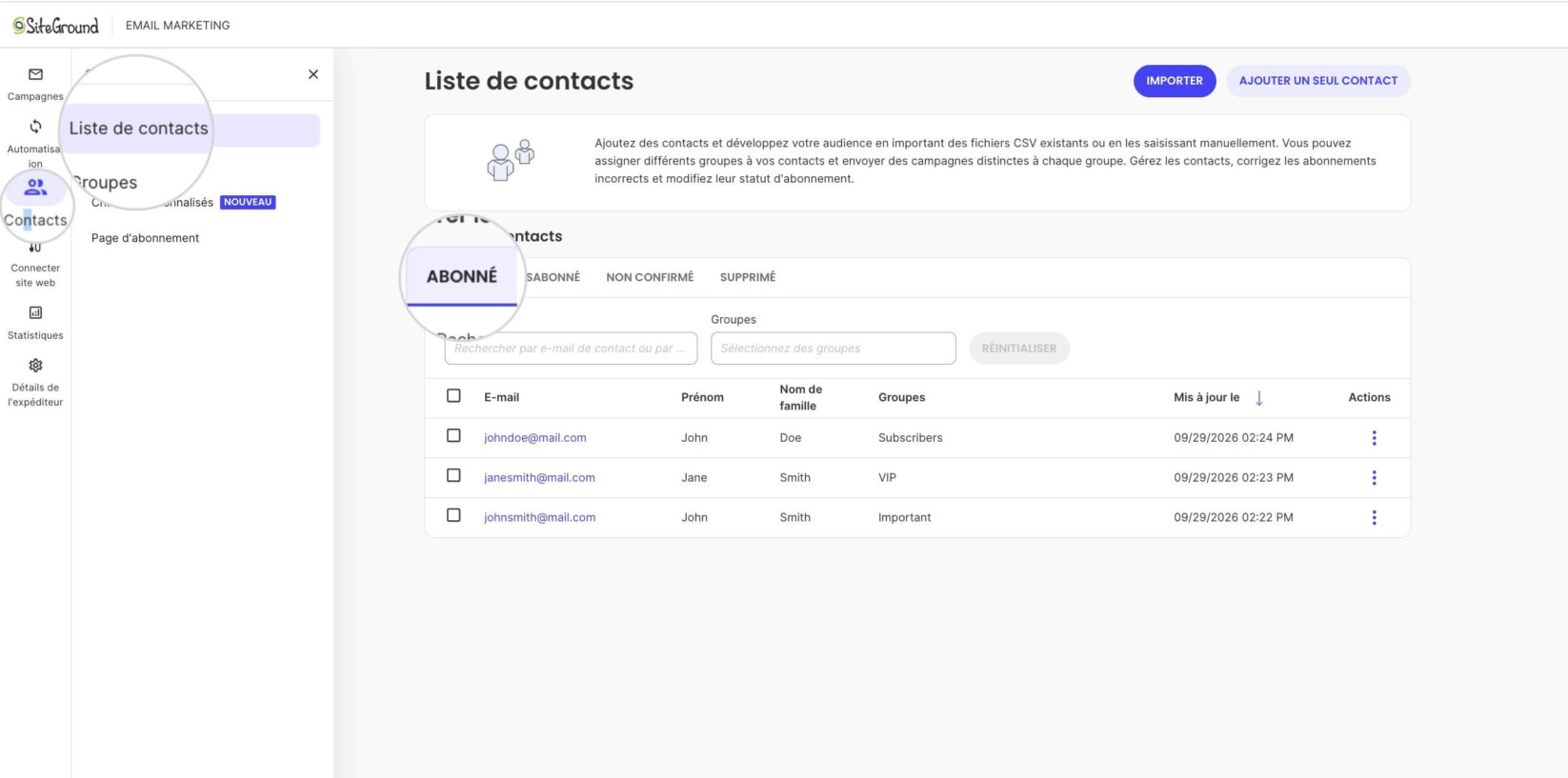1568x778 pixels.
Task: Select the janesmith@mail.com row checkbox
Action: pyautogui.click(x=453, y=476)
